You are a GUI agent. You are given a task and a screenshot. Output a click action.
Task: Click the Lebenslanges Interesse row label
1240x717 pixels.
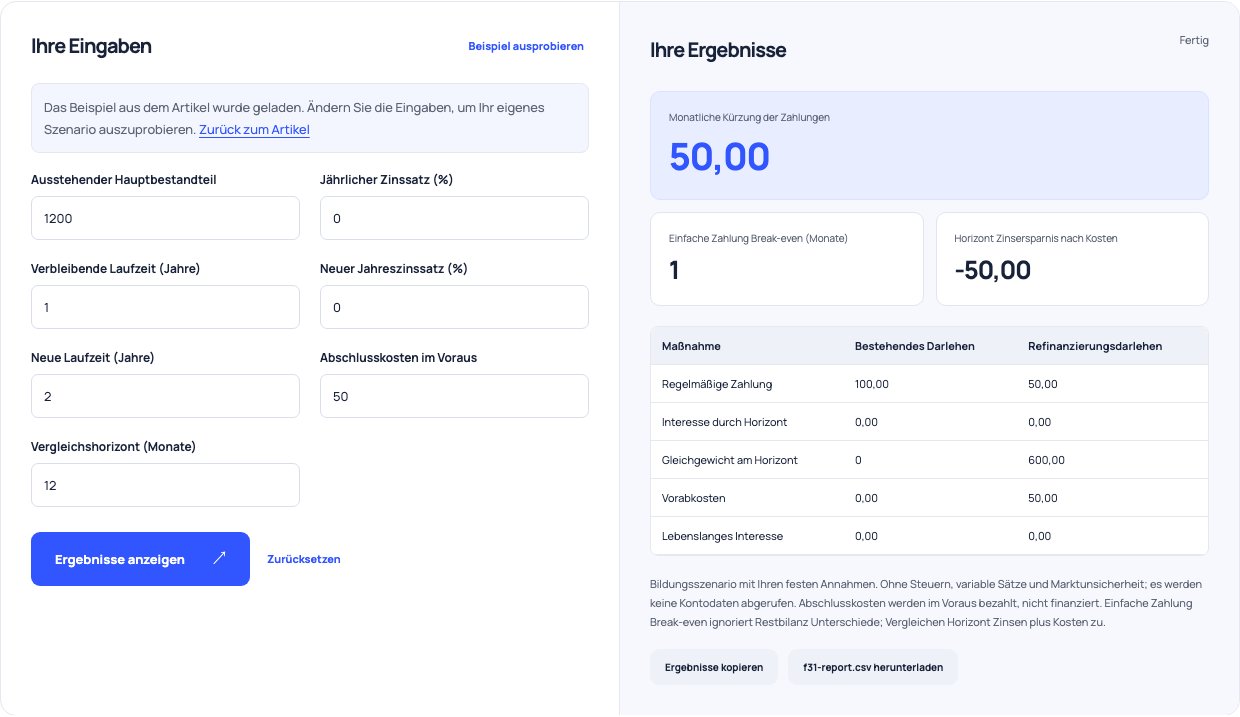pos(722,536)
